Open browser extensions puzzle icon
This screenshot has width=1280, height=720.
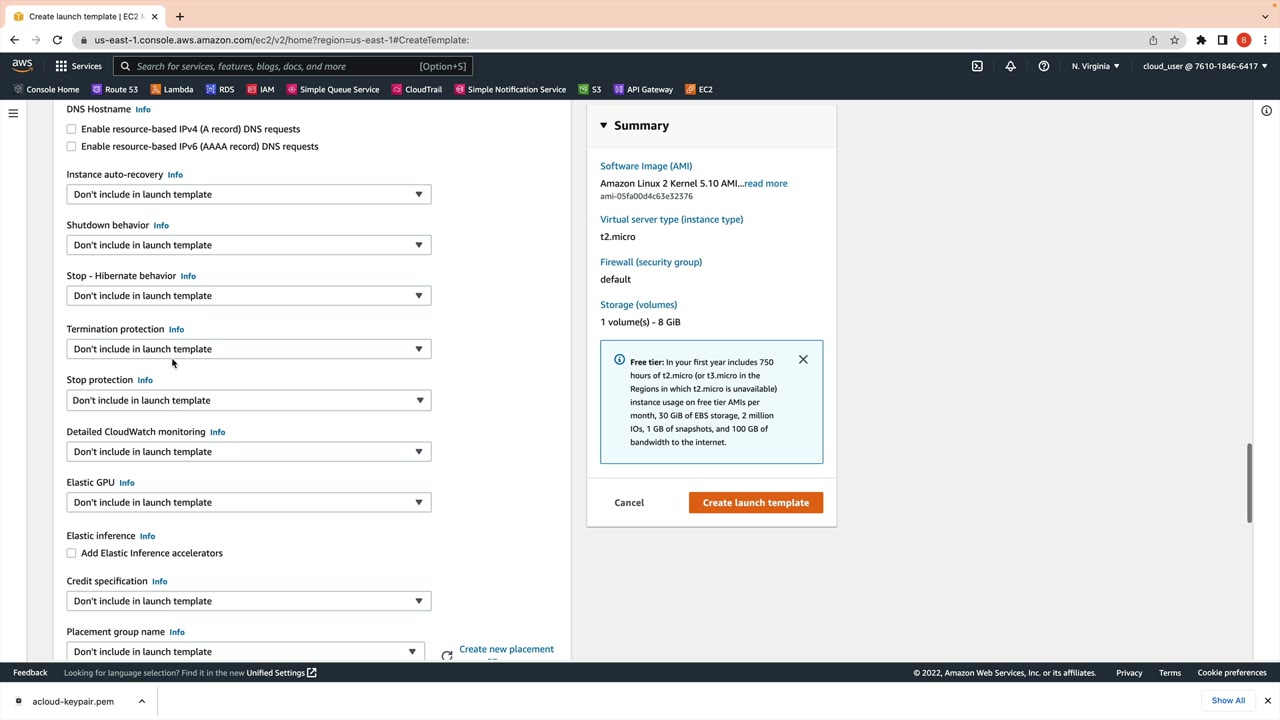(x=1201, y=40)
